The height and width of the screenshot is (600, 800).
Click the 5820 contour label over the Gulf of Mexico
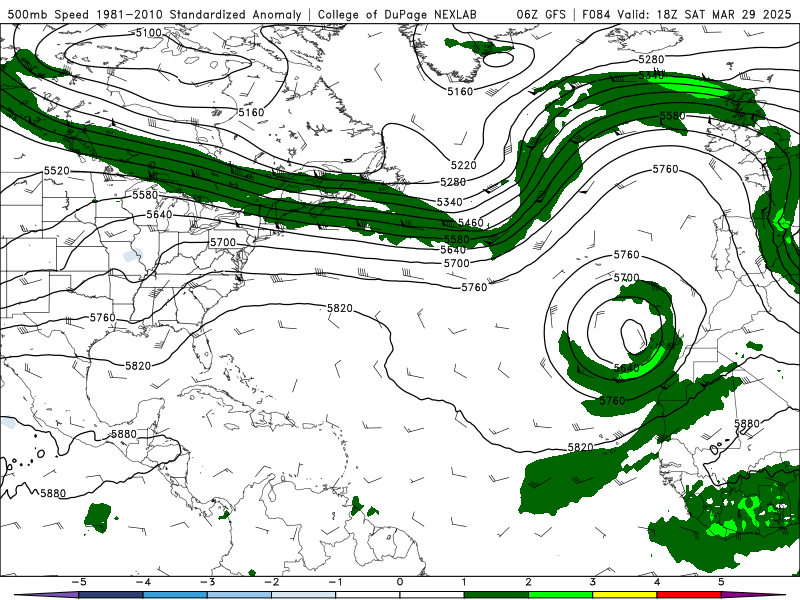point(138,366)
